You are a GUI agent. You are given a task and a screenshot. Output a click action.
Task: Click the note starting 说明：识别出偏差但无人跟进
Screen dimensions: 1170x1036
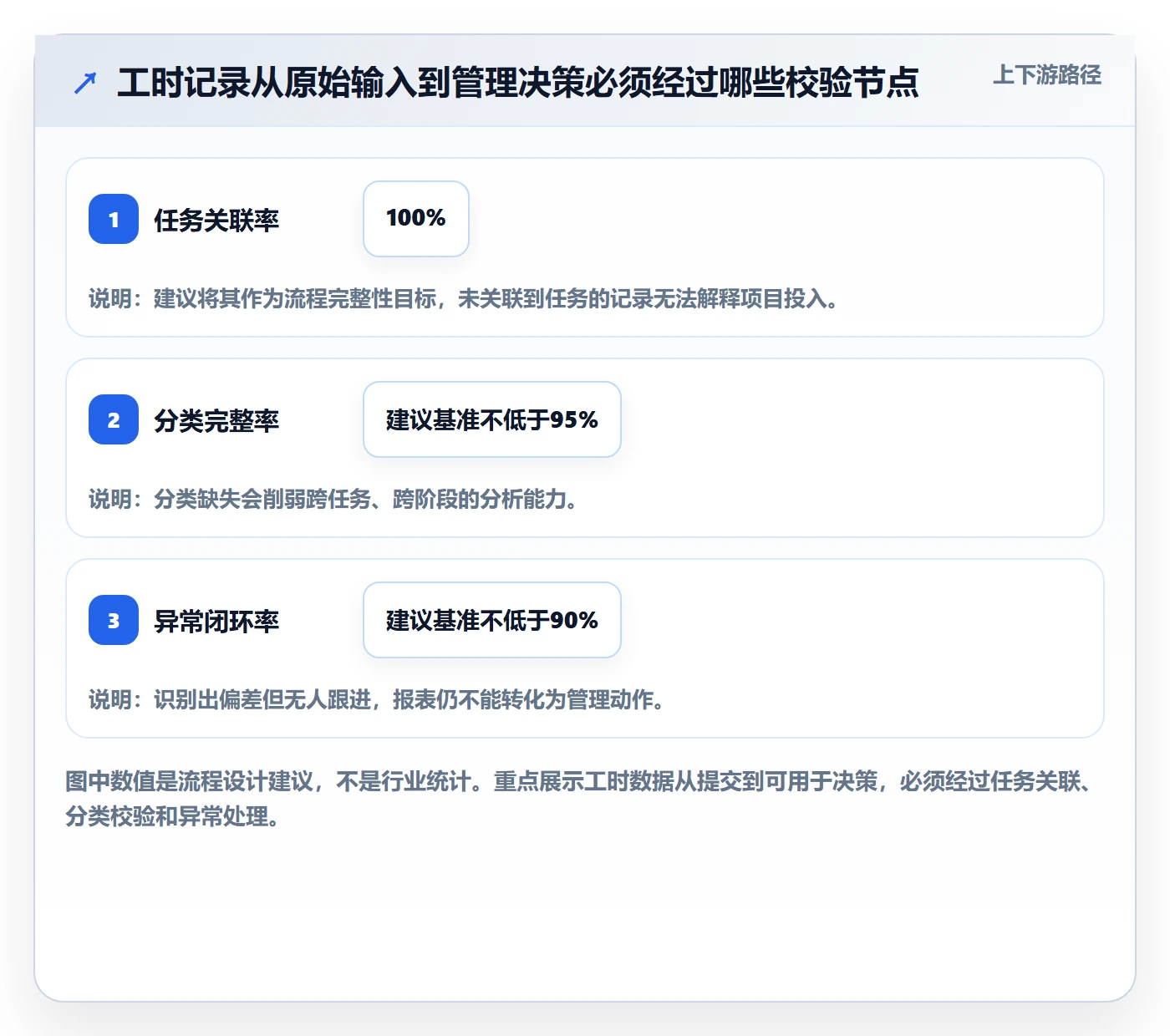(x=377, y=699)
